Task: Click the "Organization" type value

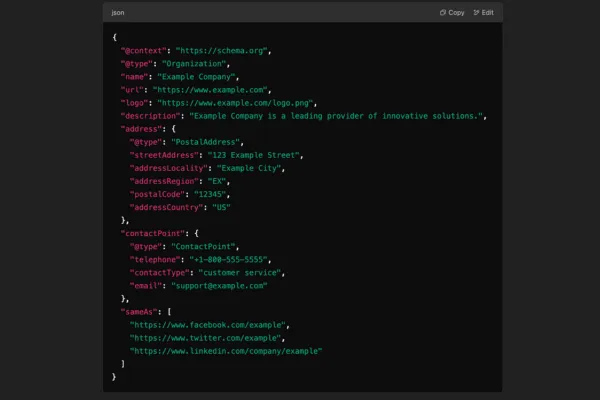Action: click(x=195, y=63)
